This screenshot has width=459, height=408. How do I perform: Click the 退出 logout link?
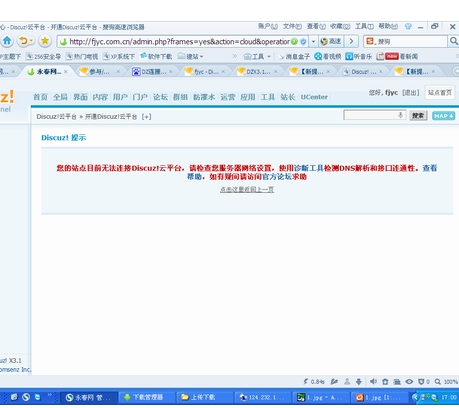coord(410,93)
